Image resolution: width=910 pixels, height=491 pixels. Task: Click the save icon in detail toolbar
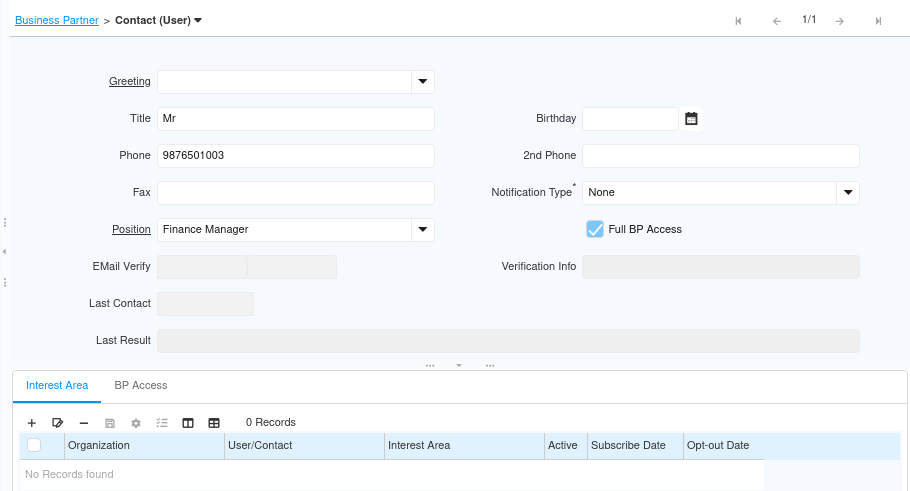tap(110, 423)
